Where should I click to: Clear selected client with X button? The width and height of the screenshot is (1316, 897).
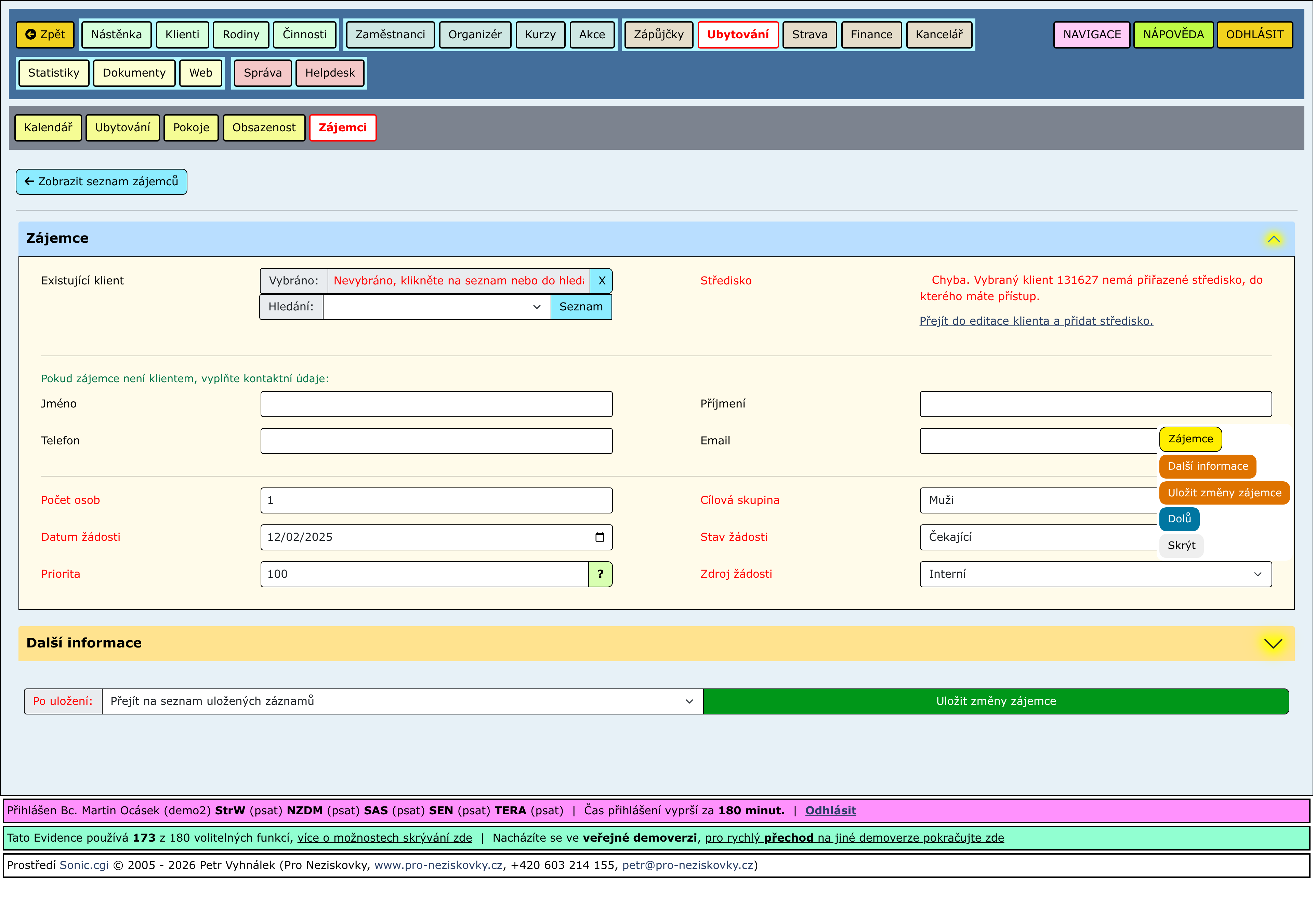tap(601, 281)
